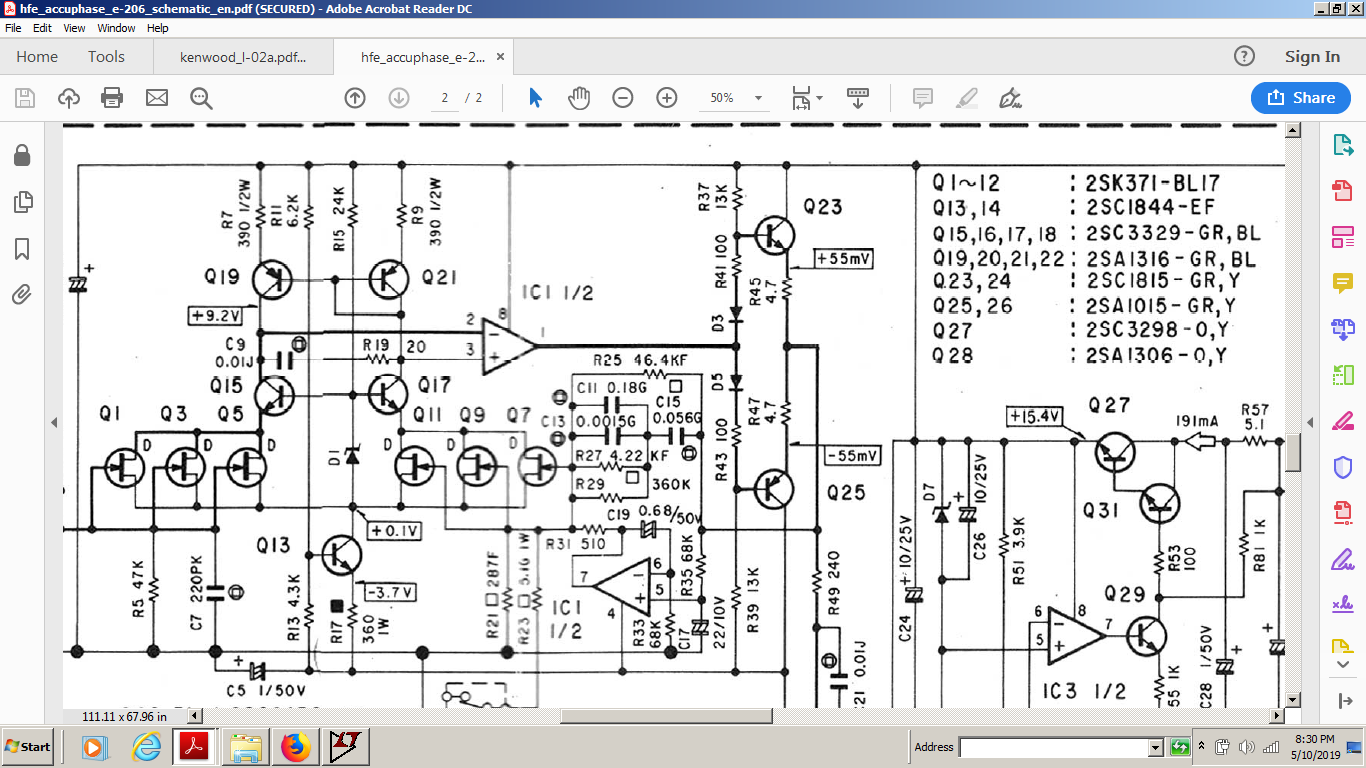This screenshot has height=768, width=1366.
Task: Click the Sign document fountain pen icon
Action: pos(1010,98)
